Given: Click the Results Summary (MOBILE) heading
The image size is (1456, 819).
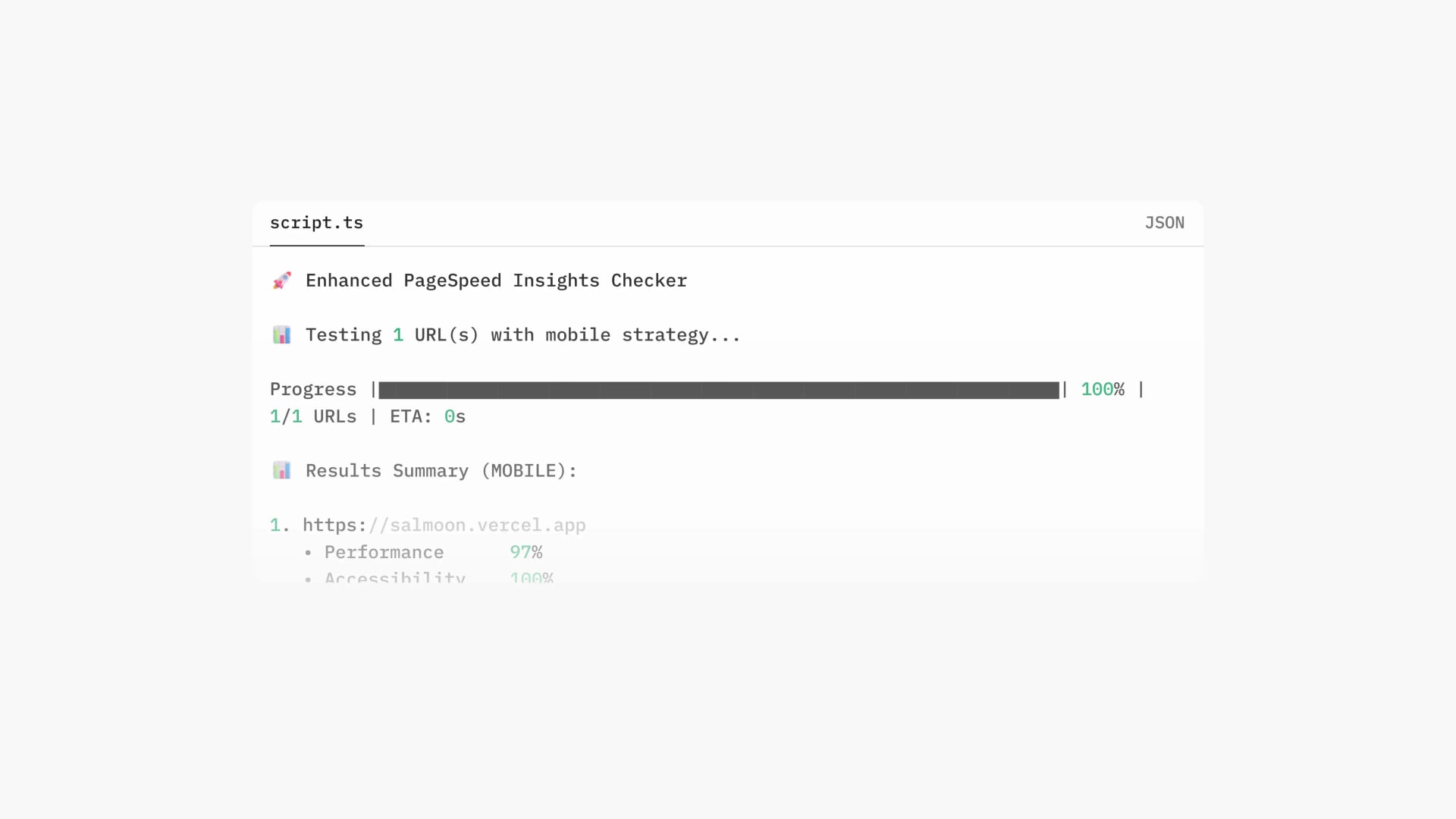Looking at the screenshot, I should (x=441, y=471).
